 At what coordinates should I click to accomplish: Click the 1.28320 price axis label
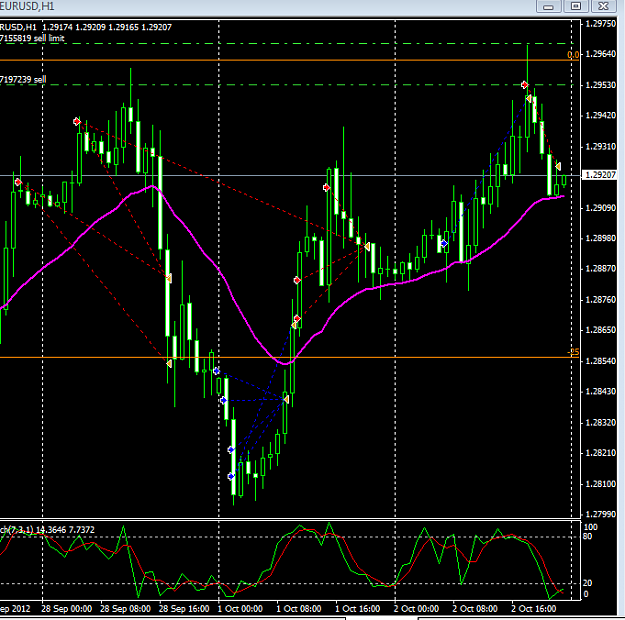pos(600,422)
